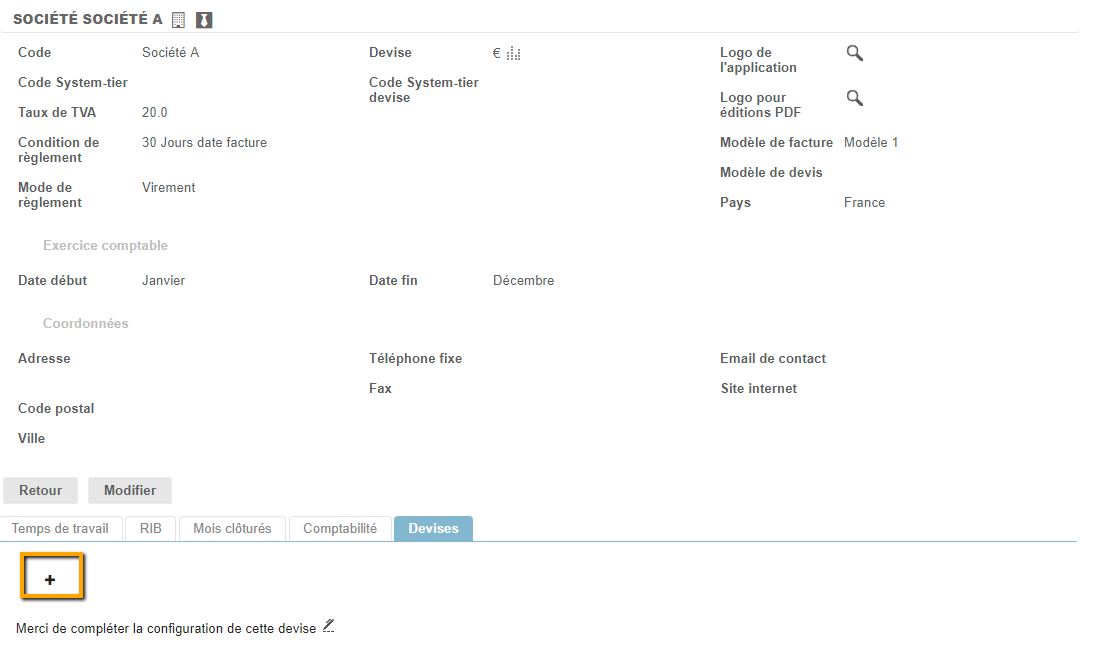Image resolution: width=1099 pixels, height=652 pixels.
Task: Click the Modifier button
Action: [130, 490]
